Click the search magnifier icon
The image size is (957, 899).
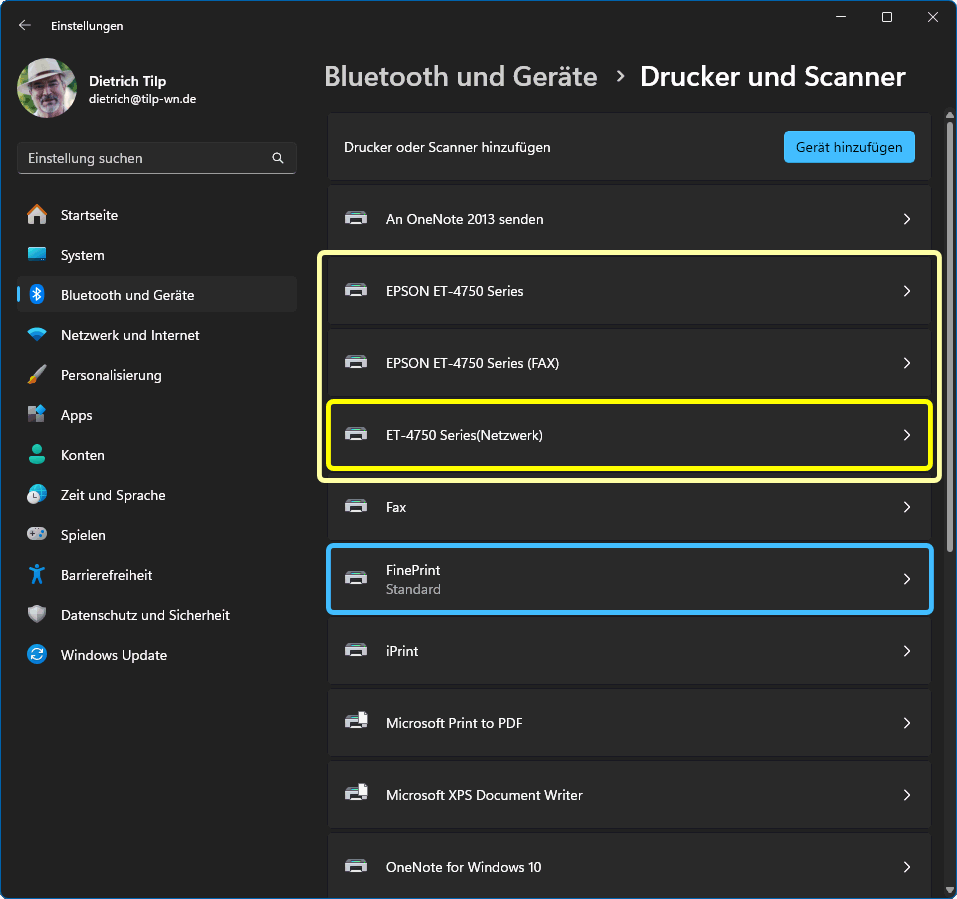pos(278,158)
